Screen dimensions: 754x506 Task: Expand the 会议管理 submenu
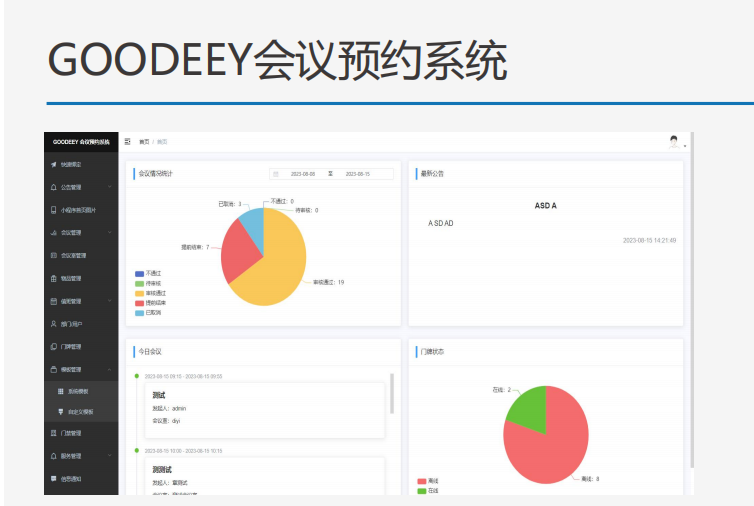109,233
